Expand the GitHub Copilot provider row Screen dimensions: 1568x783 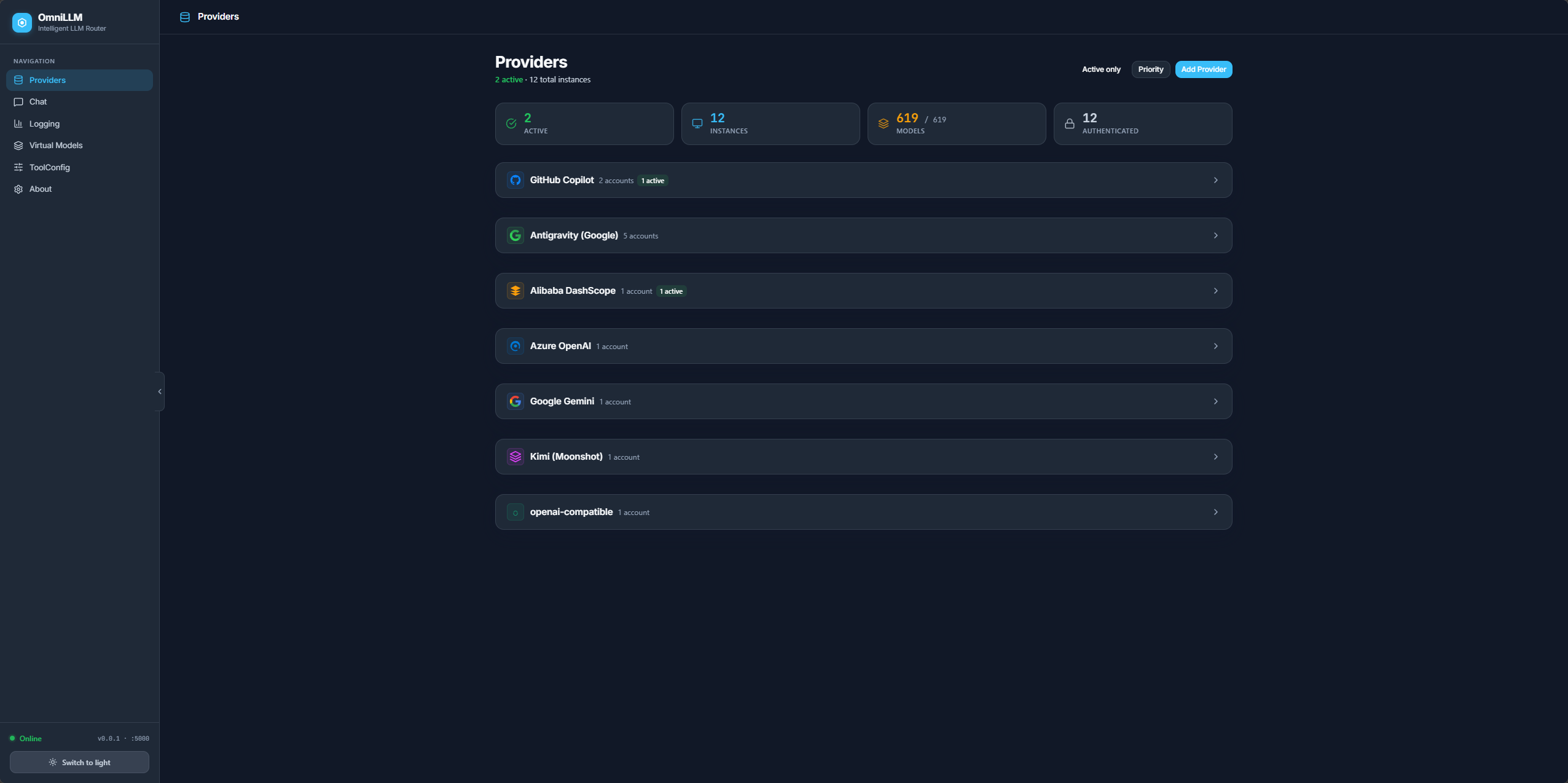[1215, 180]
